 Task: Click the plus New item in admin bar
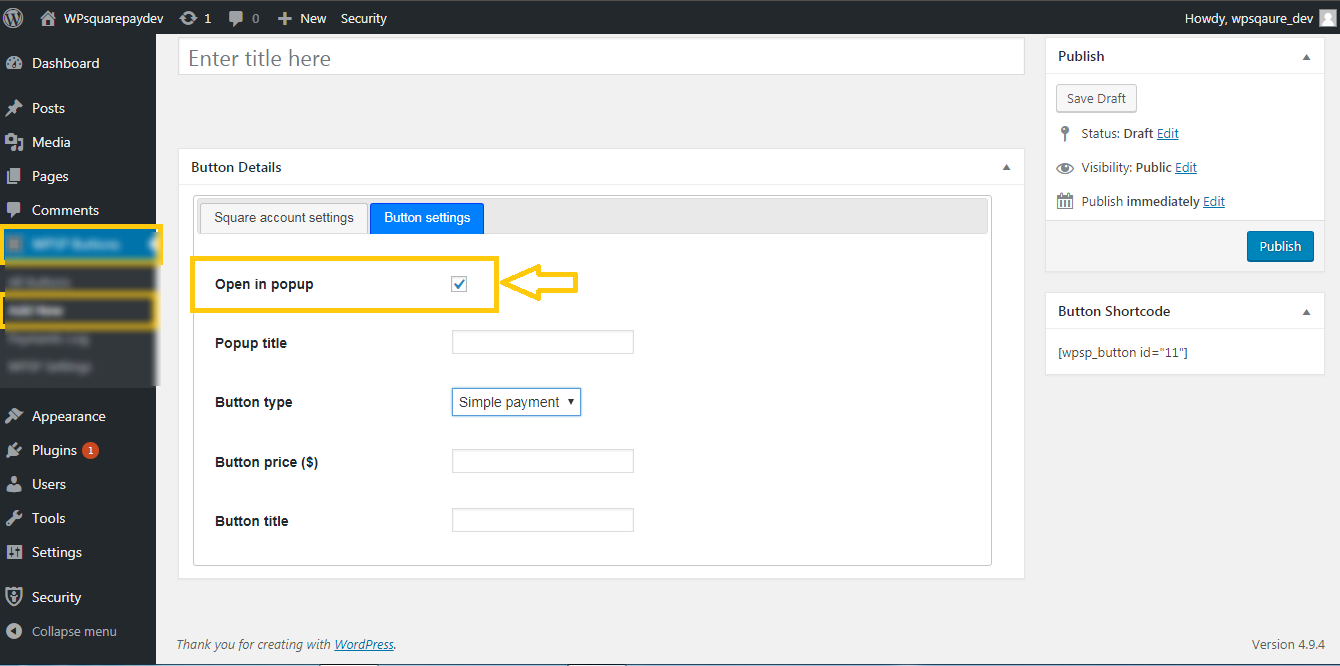[x=302, y=18]
